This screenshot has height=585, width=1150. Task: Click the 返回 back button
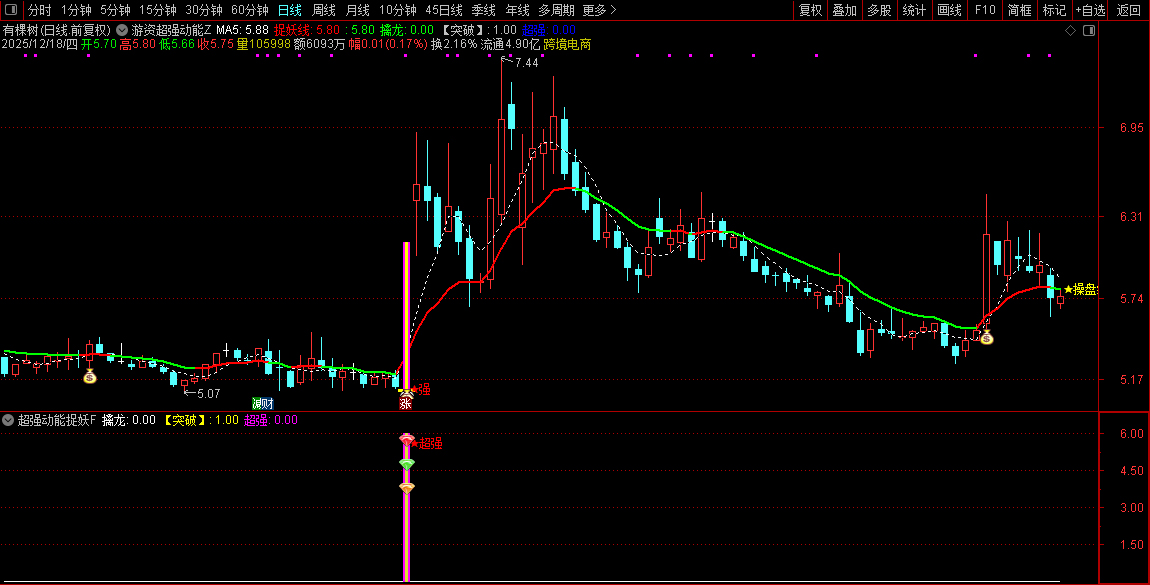pyautogui.click(x=1129, y=10)
